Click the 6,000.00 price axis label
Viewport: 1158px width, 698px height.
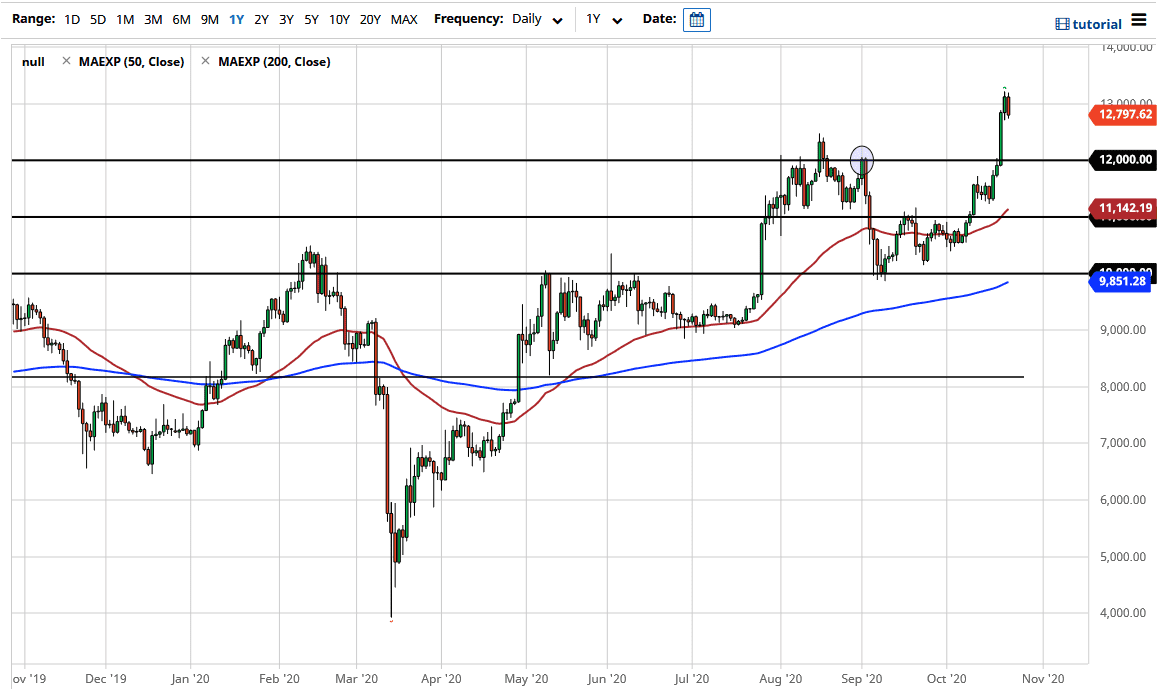1123,500
